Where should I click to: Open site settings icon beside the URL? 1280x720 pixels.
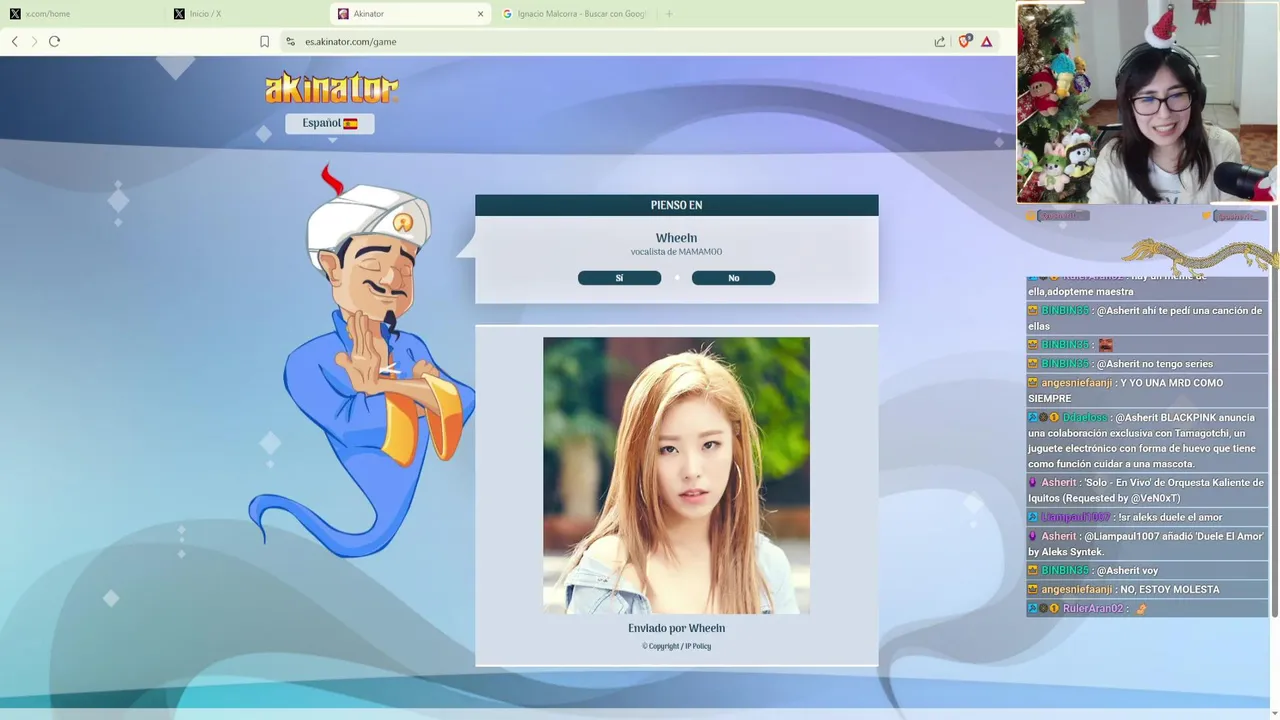(290, 41)
